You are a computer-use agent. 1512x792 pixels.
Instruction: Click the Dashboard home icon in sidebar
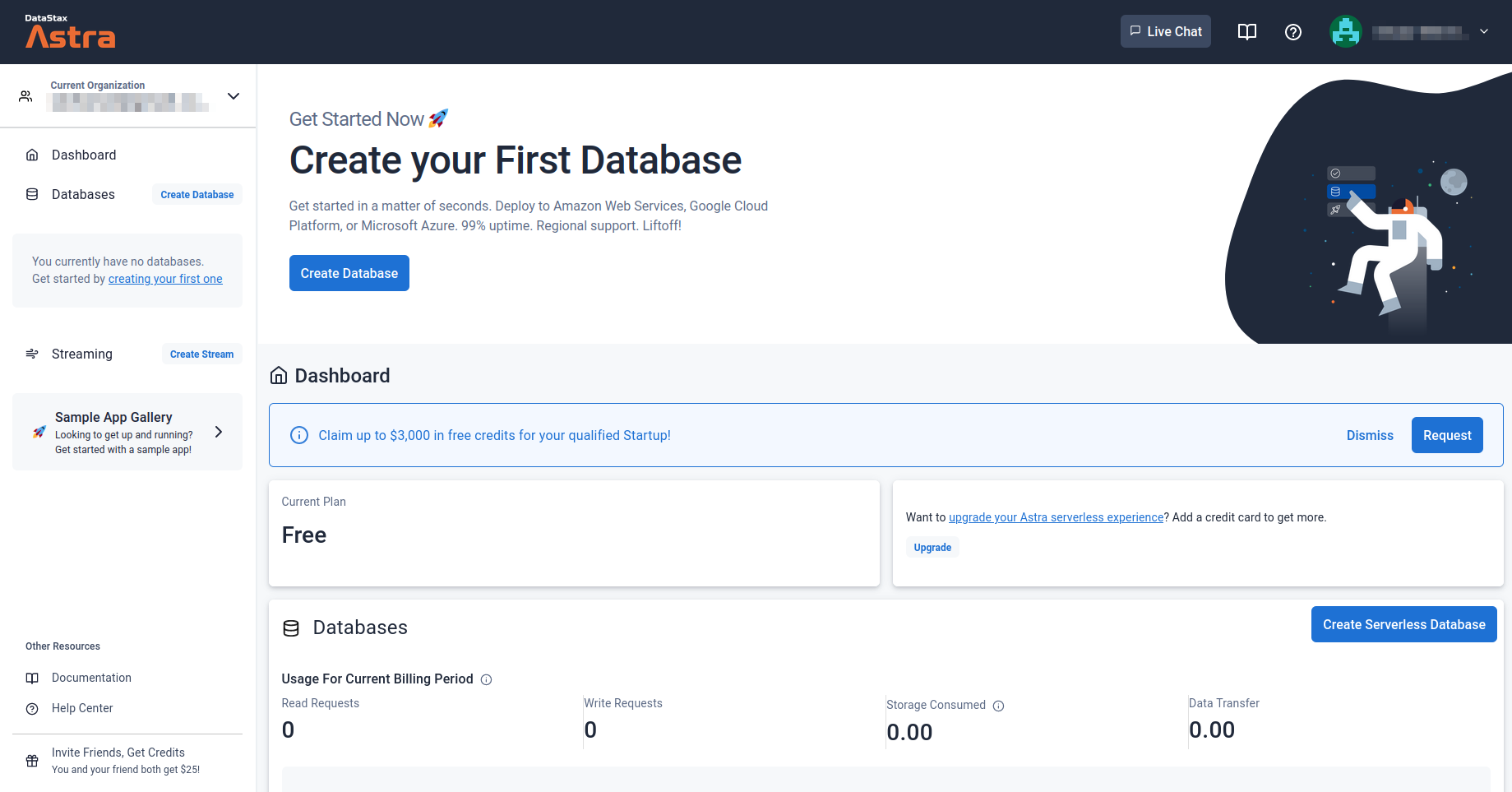[32, 155]
